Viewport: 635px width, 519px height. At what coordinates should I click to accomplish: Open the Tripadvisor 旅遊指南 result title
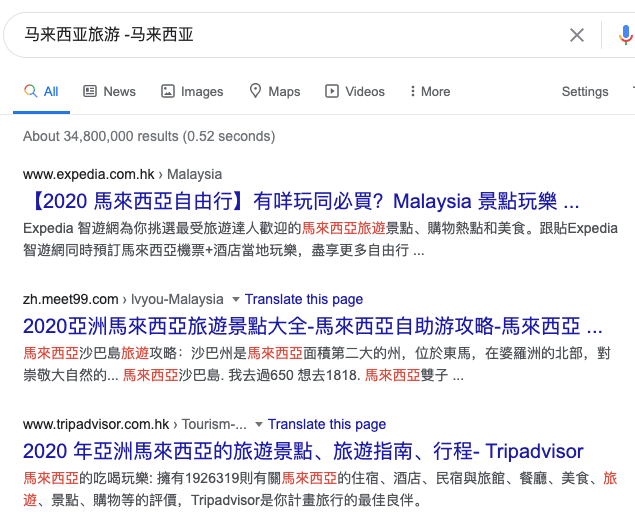pyautogui.click(x=303, y=451)
